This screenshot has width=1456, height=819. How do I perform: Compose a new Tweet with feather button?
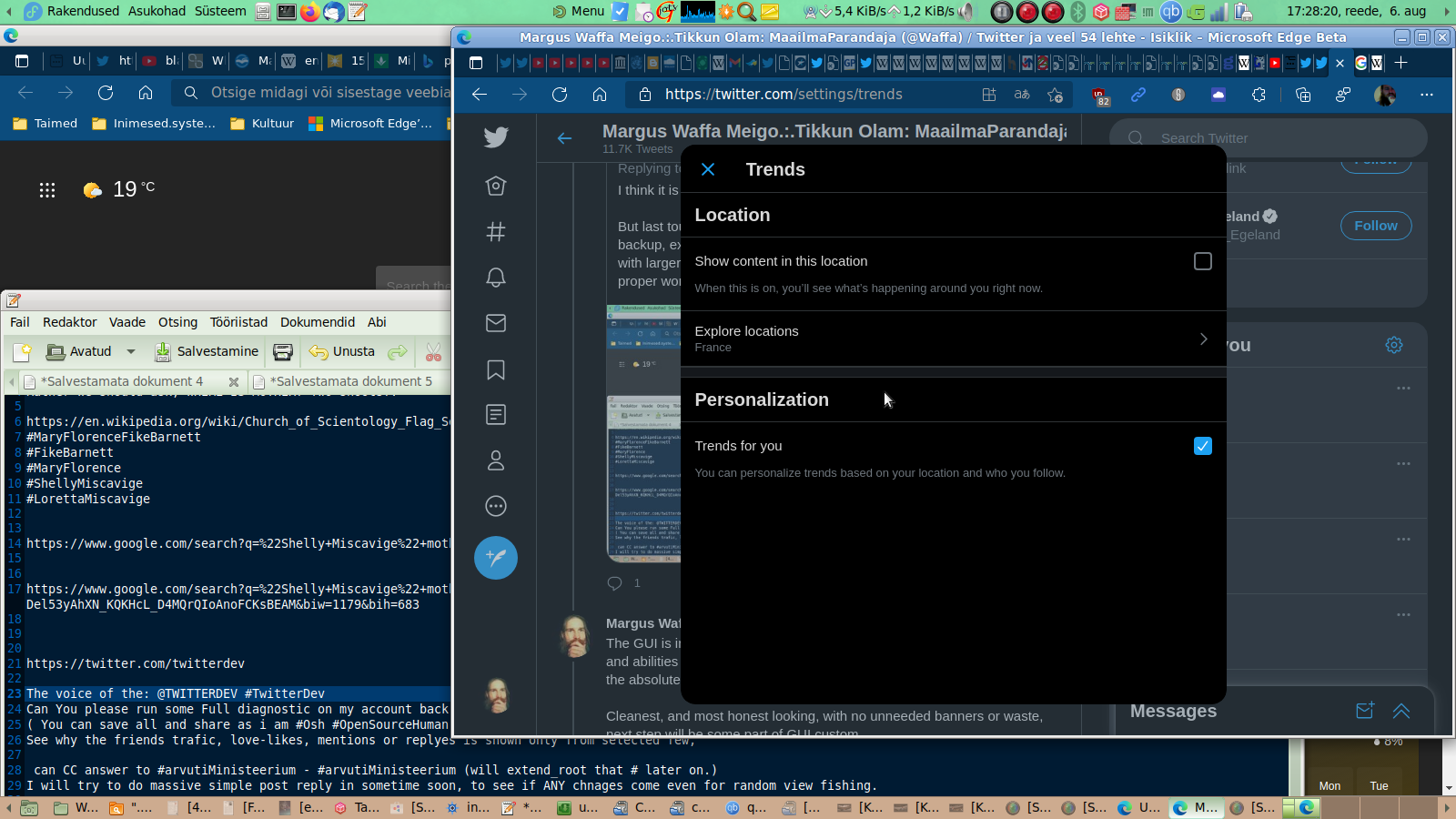496,558
